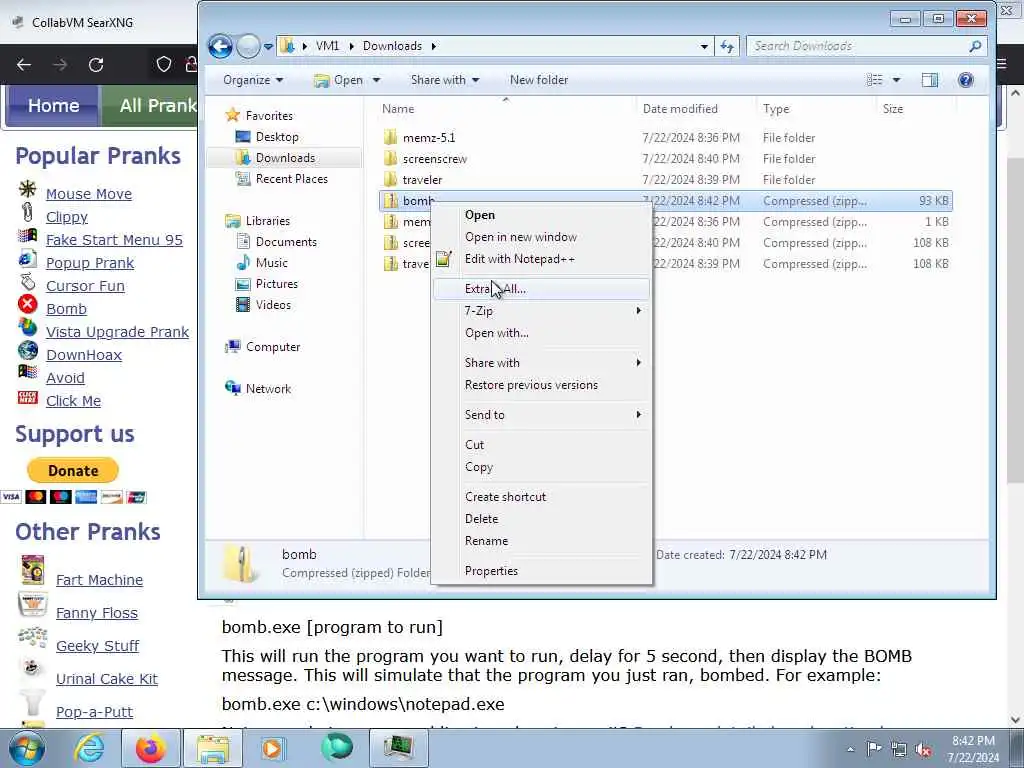The height and width of the screenshot is (768, 1024).
Task: Open Firefox from the taskbar
Action: [x=150, y=748]
